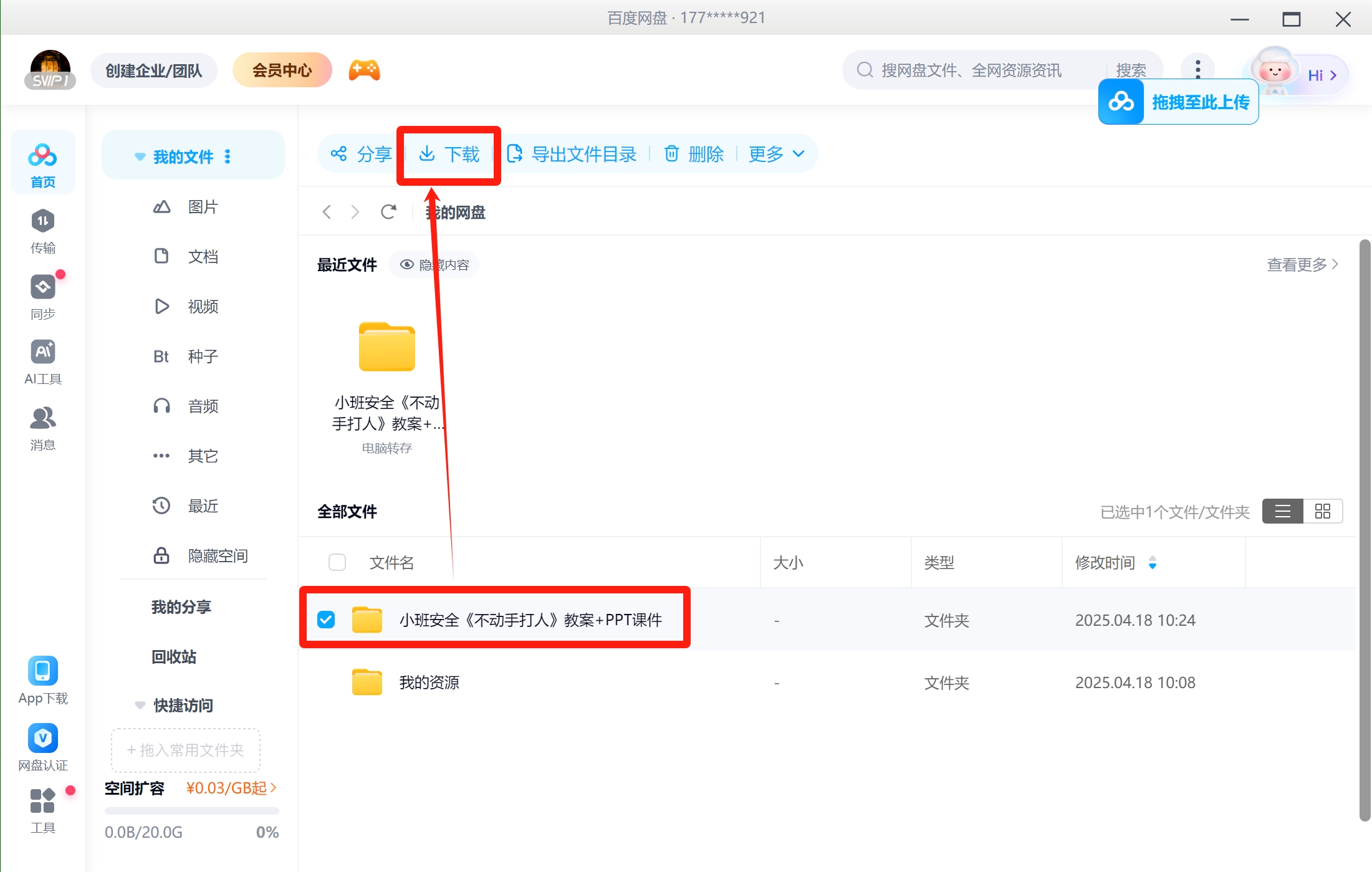Switch to grid view
1372x872 pixels.
(1322, 512)
